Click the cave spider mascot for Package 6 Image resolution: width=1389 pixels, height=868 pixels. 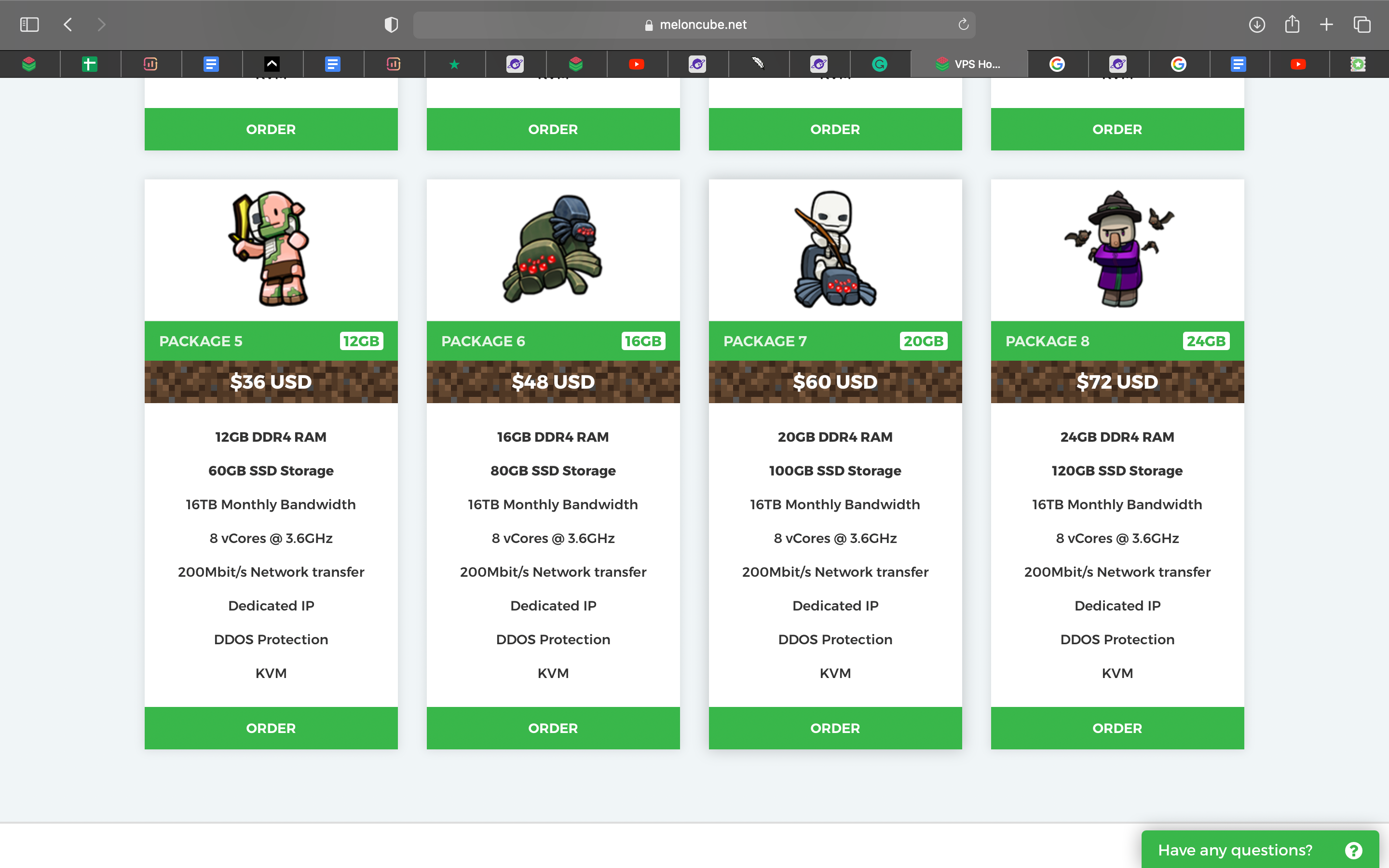tap(553, 248)
